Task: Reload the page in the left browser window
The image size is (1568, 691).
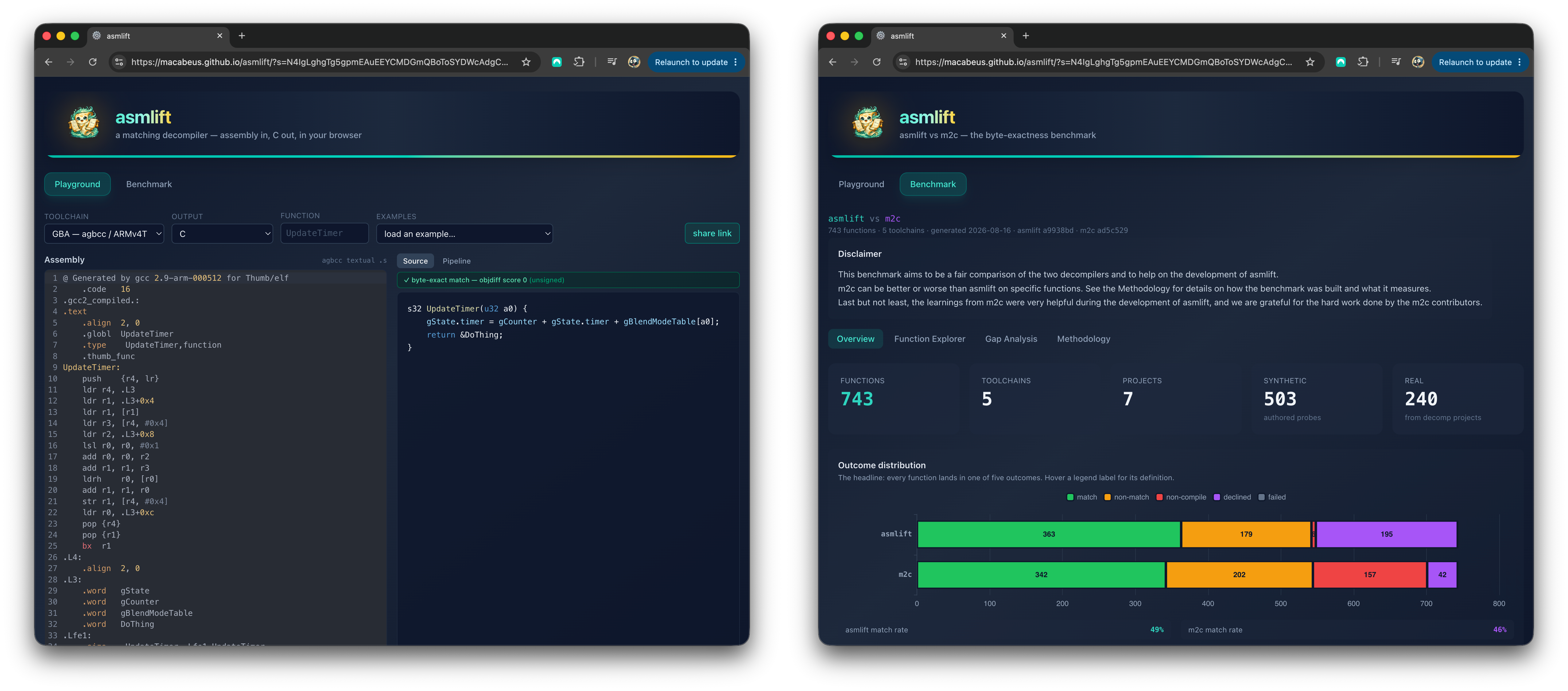Action: (x=92, y=62)
